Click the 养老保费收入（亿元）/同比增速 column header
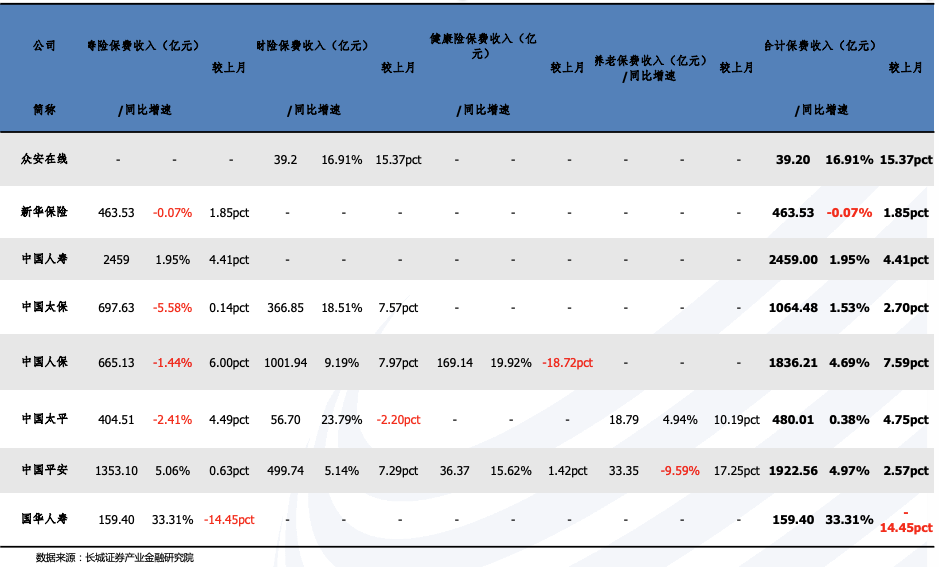 pyautogui.click(x=650, y=68)
